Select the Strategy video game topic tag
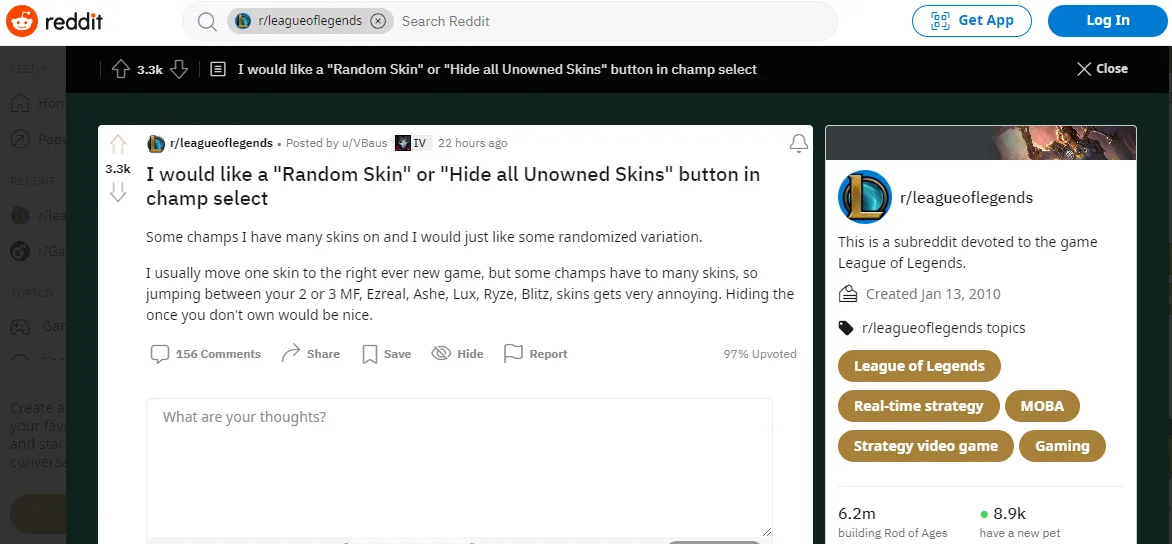The width and height of the screenshot is (1172, 544). click(x=925, y=446)
